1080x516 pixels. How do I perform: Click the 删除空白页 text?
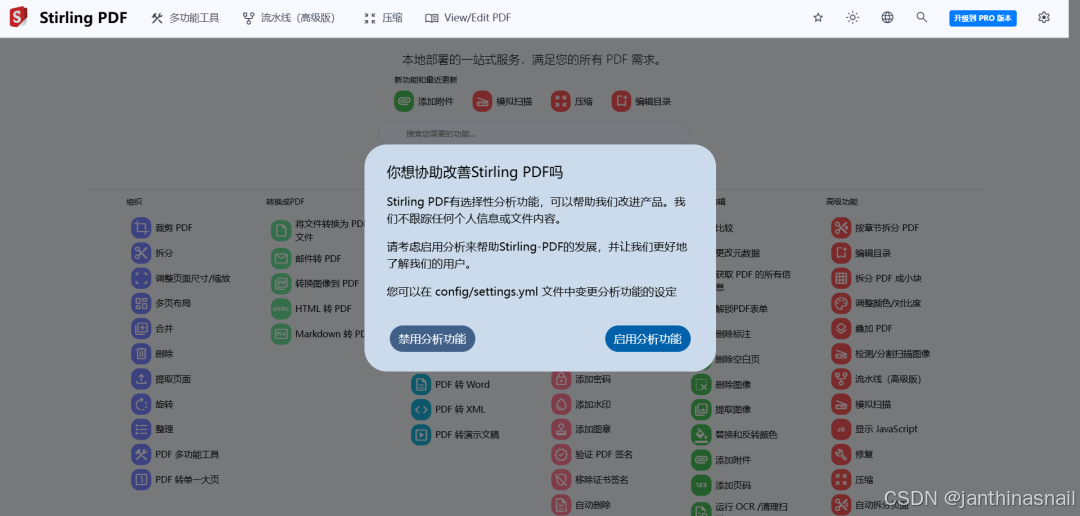pyautogui.click(x=738, y=359)
